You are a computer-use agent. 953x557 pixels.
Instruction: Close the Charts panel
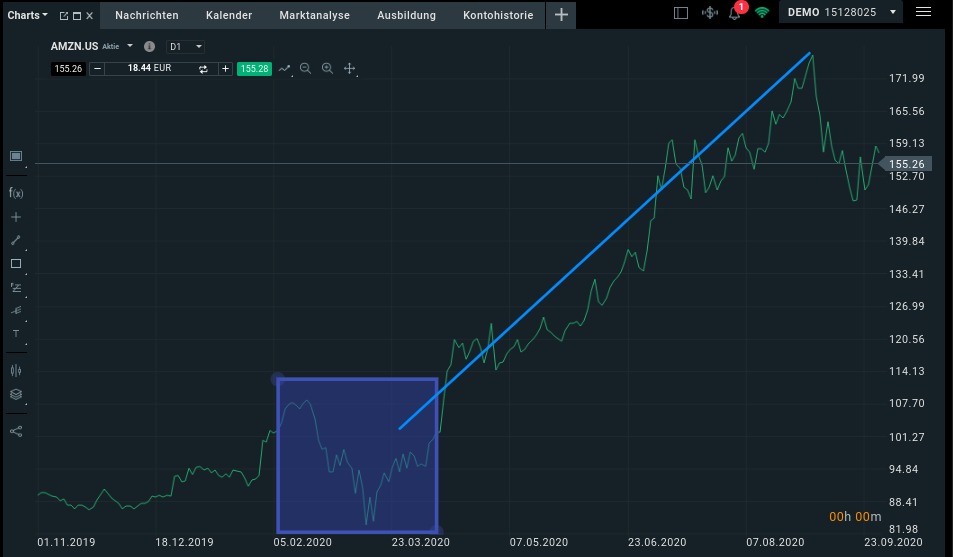89,16
